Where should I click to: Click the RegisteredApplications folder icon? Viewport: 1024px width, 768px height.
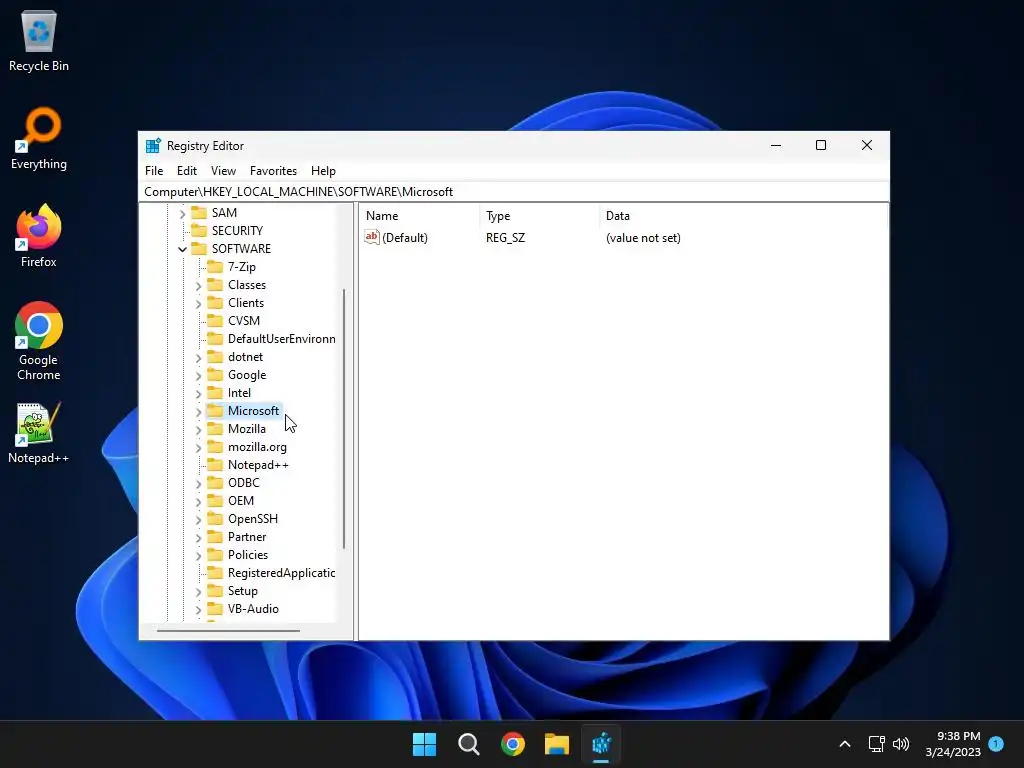[x=215, y=573]
